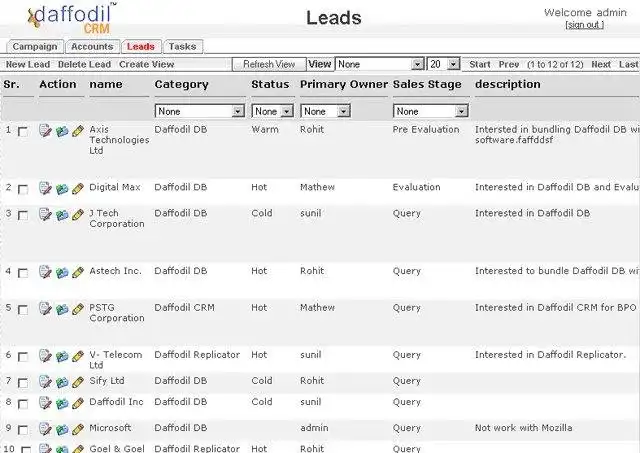This screenshot has width=640, height=453.
Task: Edit Digital Max with yellow pencil icon
Action: pos(78,189)
